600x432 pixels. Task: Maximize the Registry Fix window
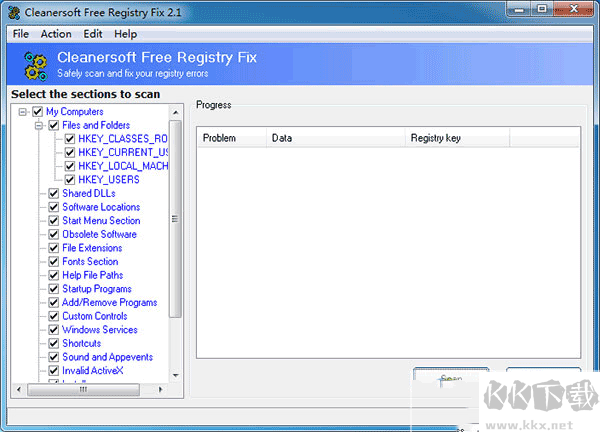(541, 9)
